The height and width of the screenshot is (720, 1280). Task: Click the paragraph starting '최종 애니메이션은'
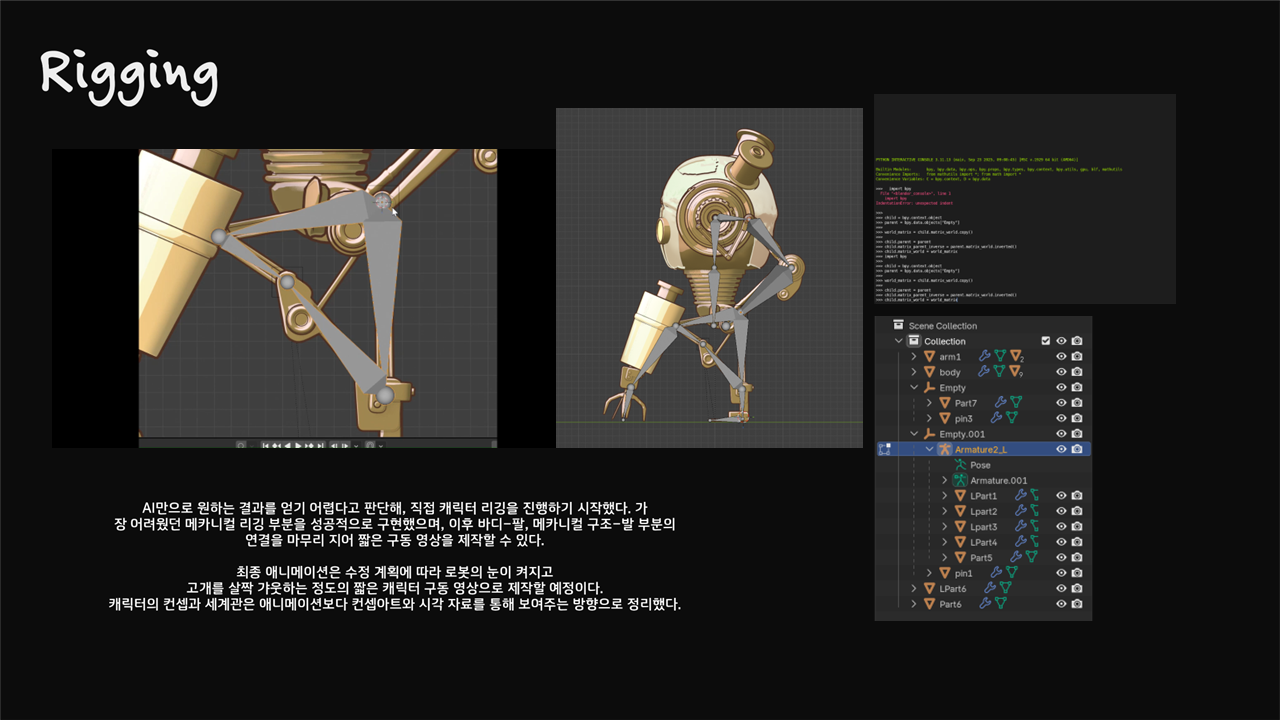click(x=395, y=588)
